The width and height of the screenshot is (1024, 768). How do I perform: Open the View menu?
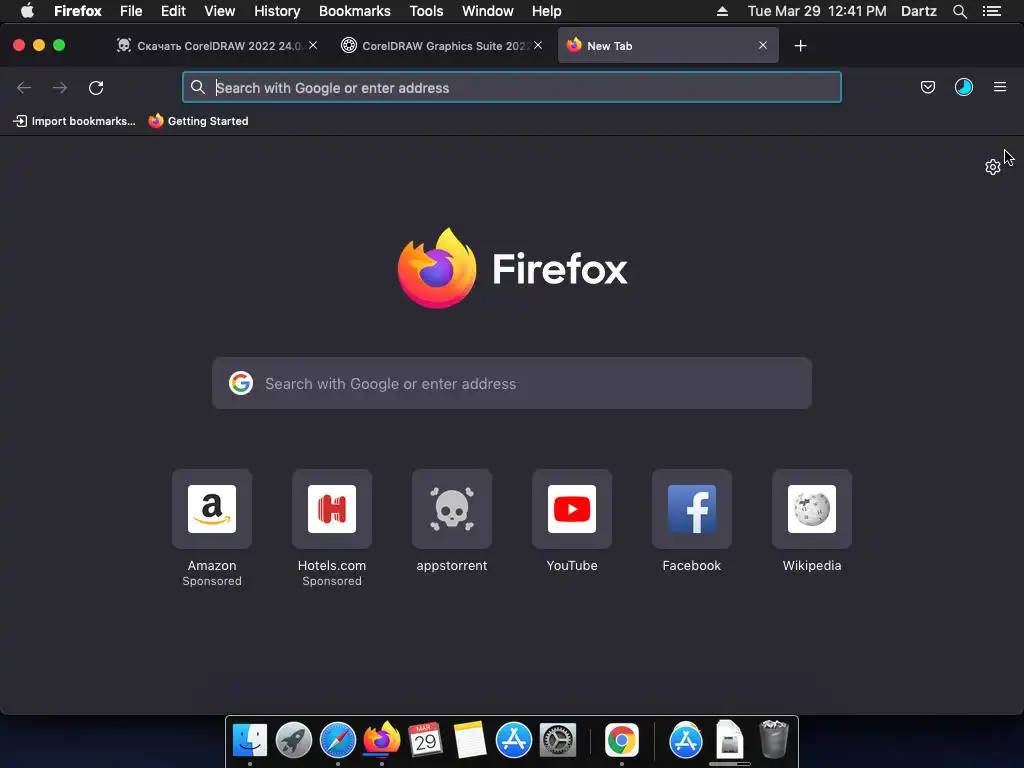pyautogui.click(x=219, y=11)
